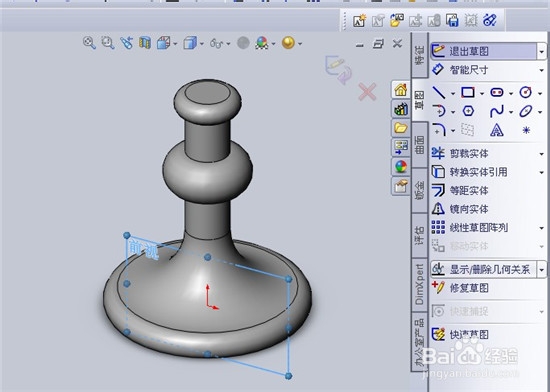
Task: Select the Spline sketch tool
Action: [x=497, y=111]
